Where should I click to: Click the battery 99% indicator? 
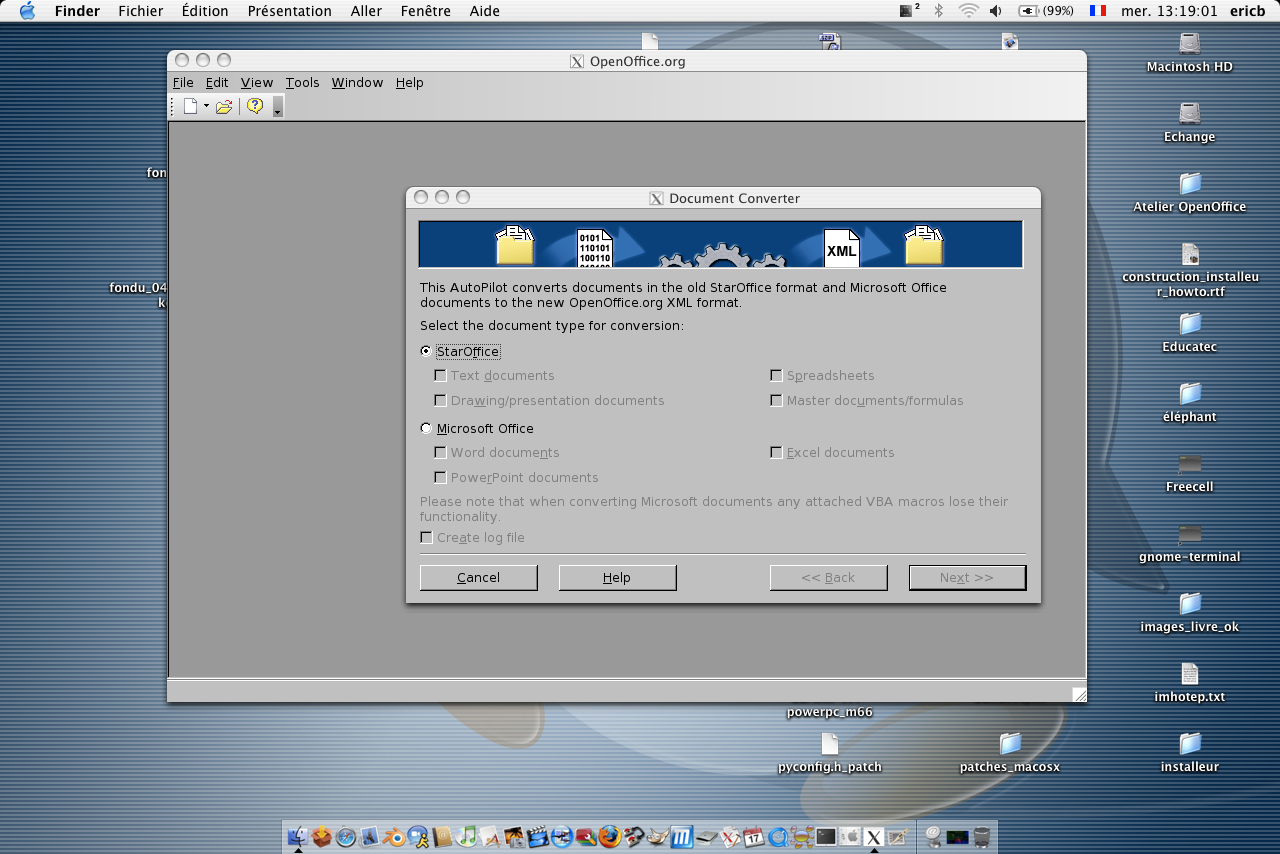1046,11
